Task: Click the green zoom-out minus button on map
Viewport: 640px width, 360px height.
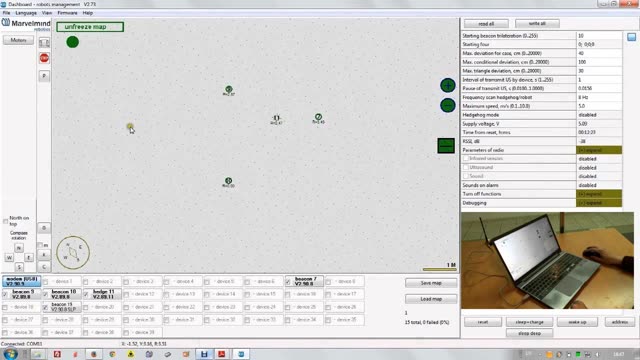Action: pyautogui.click(x=448, y=105)
